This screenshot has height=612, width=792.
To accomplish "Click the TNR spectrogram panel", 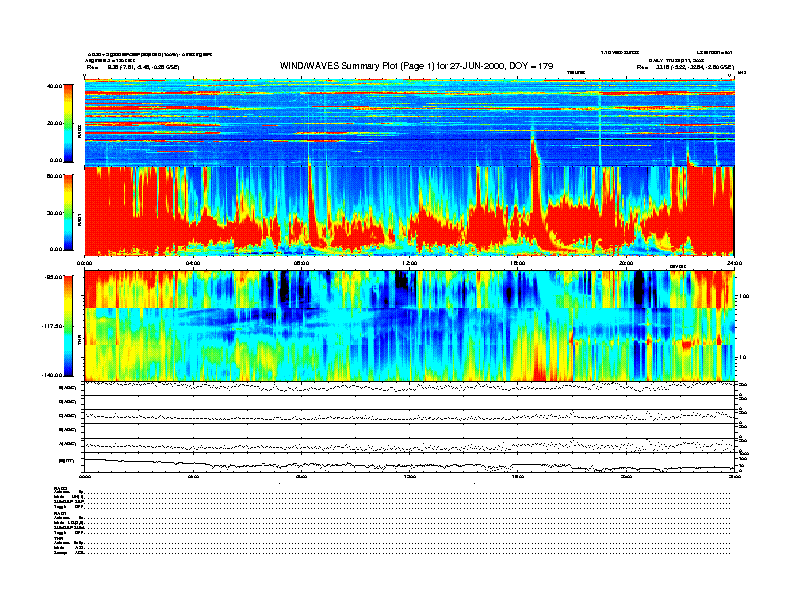I will coord(409,326).
